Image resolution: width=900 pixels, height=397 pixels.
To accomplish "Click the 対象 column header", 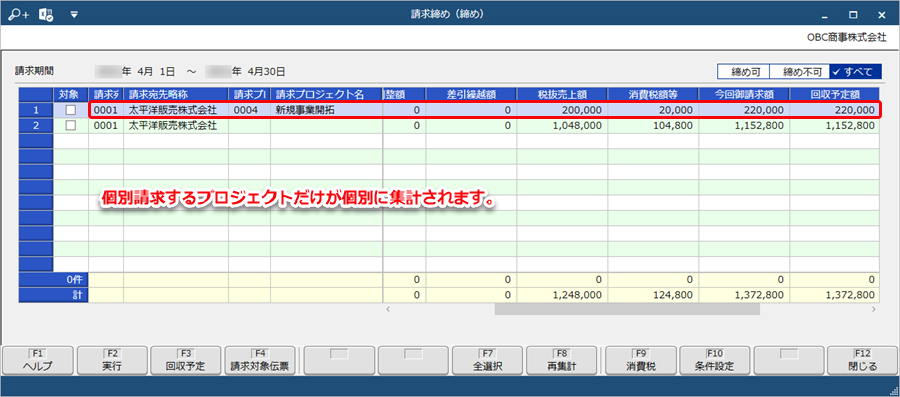I will [x=71, y=95].
